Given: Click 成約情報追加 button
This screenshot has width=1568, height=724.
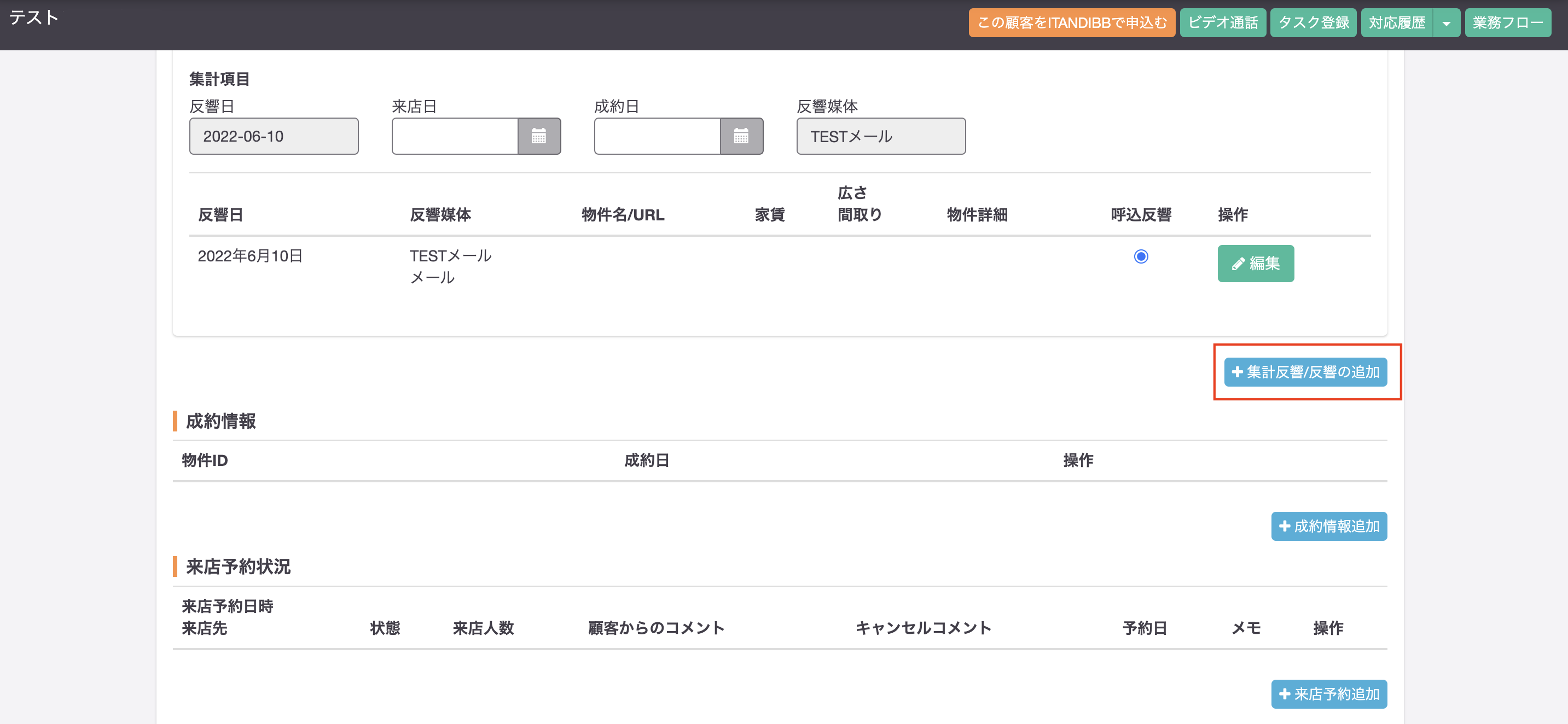Looking at the screenshot, I should [x=1328, y=526].
